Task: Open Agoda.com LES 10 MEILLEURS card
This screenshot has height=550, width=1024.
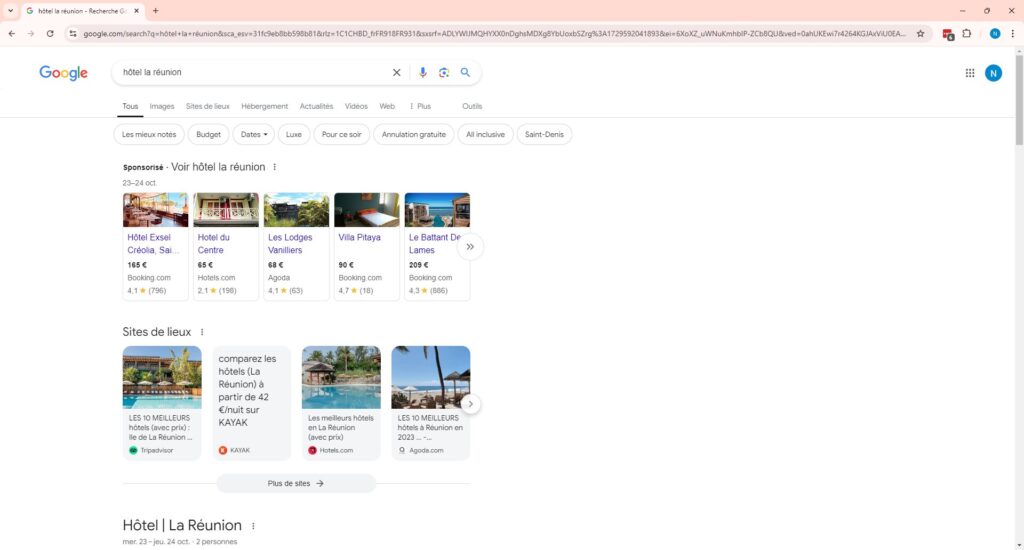Action: (x=430, y=402)
